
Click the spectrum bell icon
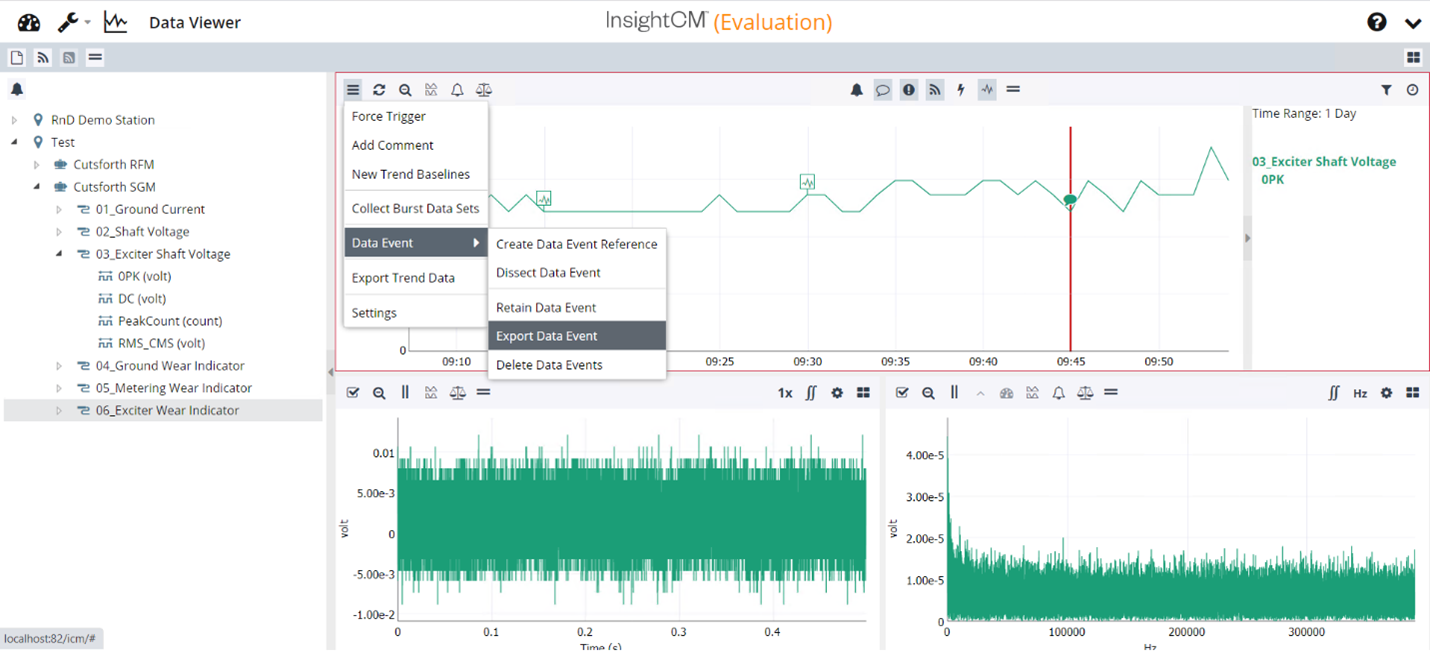tap(1059, 394)
